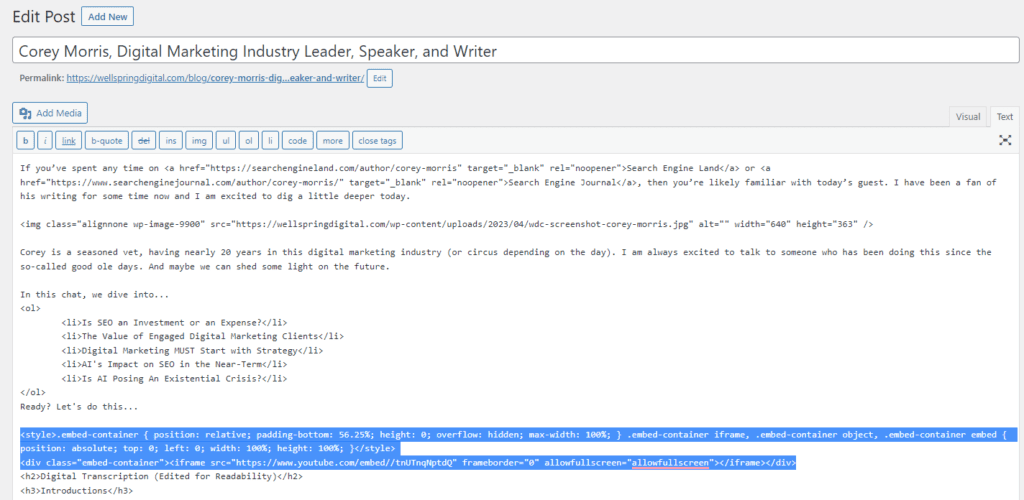The width and height of the screenshot is (1024, 500).
Task: Switch to the Visual editor tab
Action: pyautogui.click(x=968, y=117)
